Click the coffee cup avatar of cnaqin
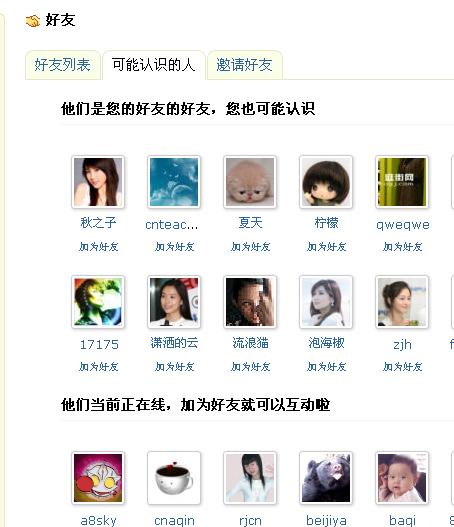The width and height of the screenshot is (454, 527). pyautogui.click(x=174, y=478)
